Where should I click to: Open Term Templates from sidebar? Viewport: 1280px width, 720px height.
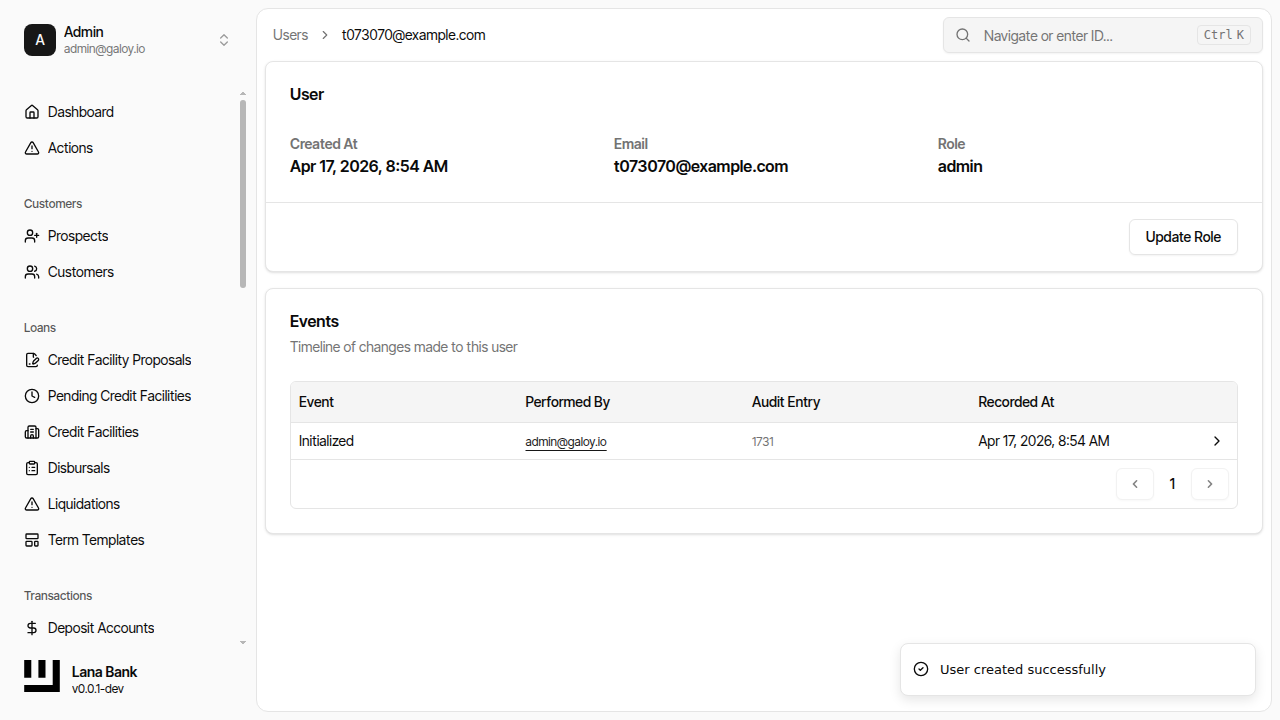click(95, 539)
